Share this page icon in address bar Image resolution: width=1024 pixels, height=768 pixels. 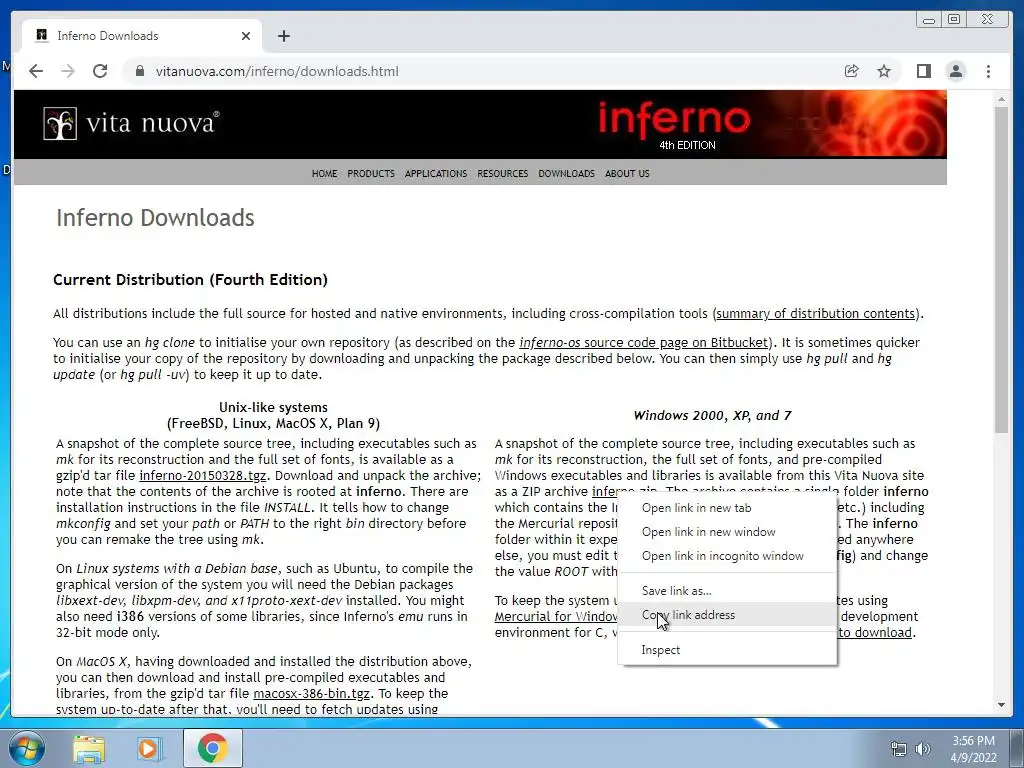852,71
